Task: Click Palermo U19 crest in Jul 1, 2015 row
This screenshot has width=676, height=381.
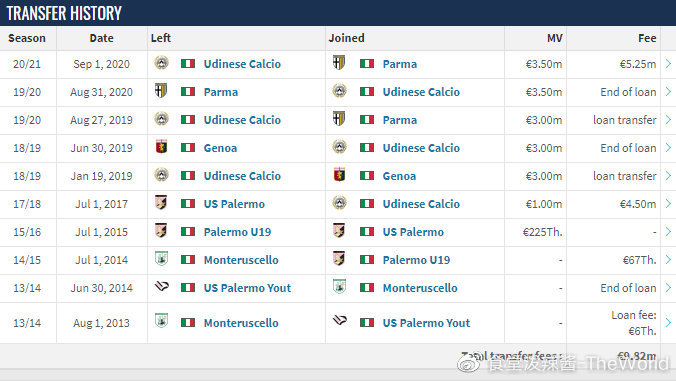Action: [161, 231]
